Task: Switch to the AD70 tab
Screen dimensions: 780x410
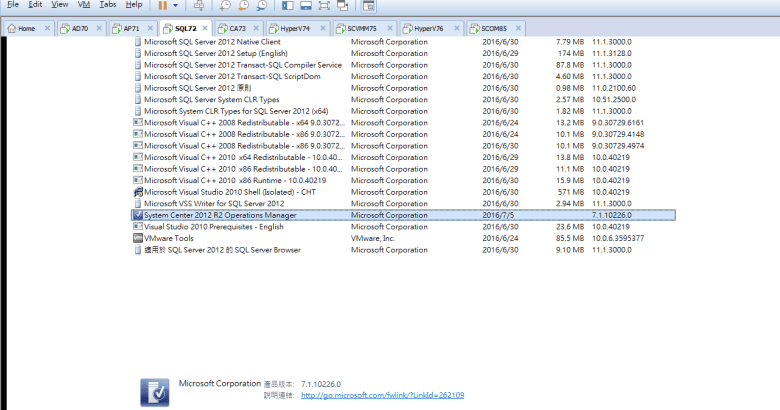Action: pyautogui.click(x=78, y=28)
